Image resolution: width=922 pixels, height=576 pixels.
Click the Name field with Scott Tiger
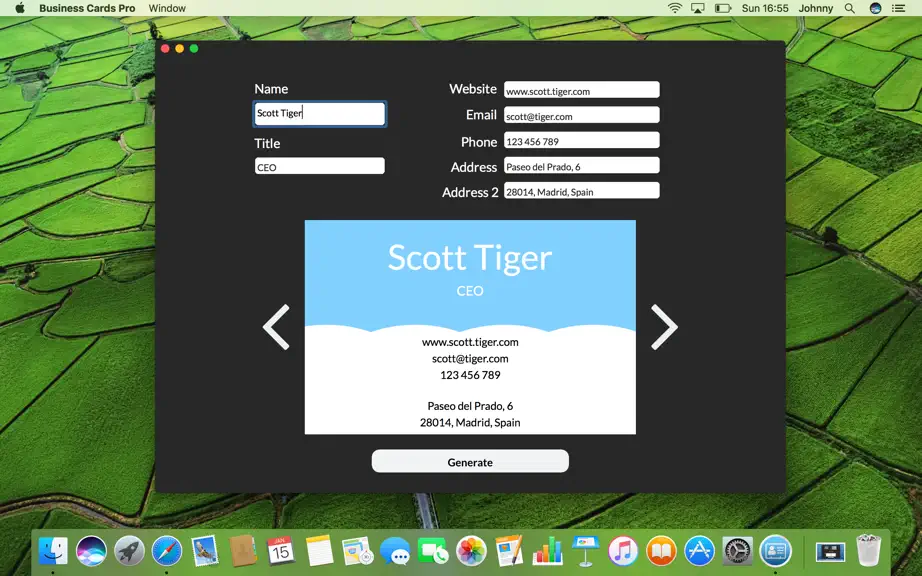coord(320,114)
